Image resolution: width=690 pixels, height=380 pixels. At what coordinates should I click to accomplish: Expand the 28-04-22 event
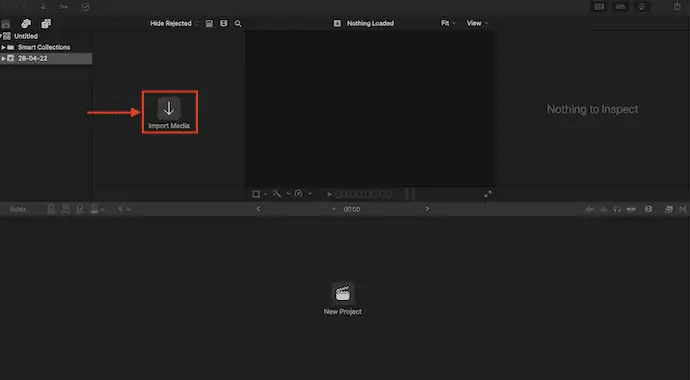pos(4,58)
